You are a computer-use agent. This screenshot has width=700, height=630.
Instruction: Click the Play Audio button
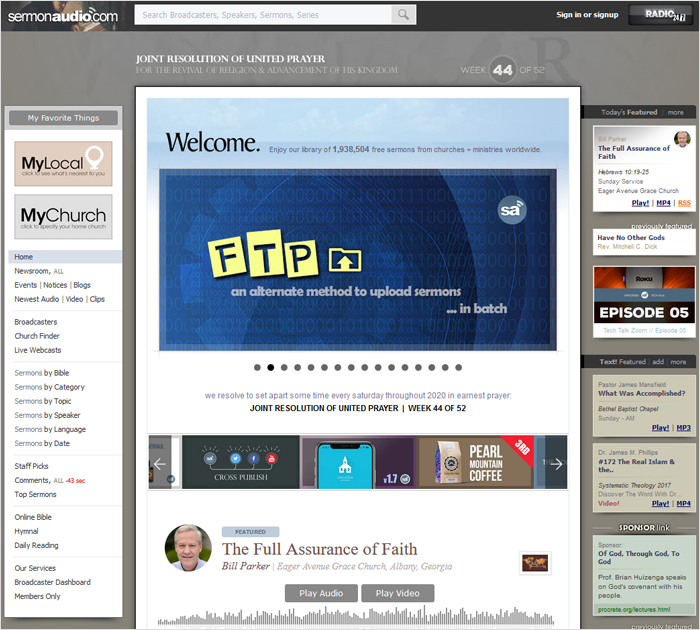click(x=321, y=593)
